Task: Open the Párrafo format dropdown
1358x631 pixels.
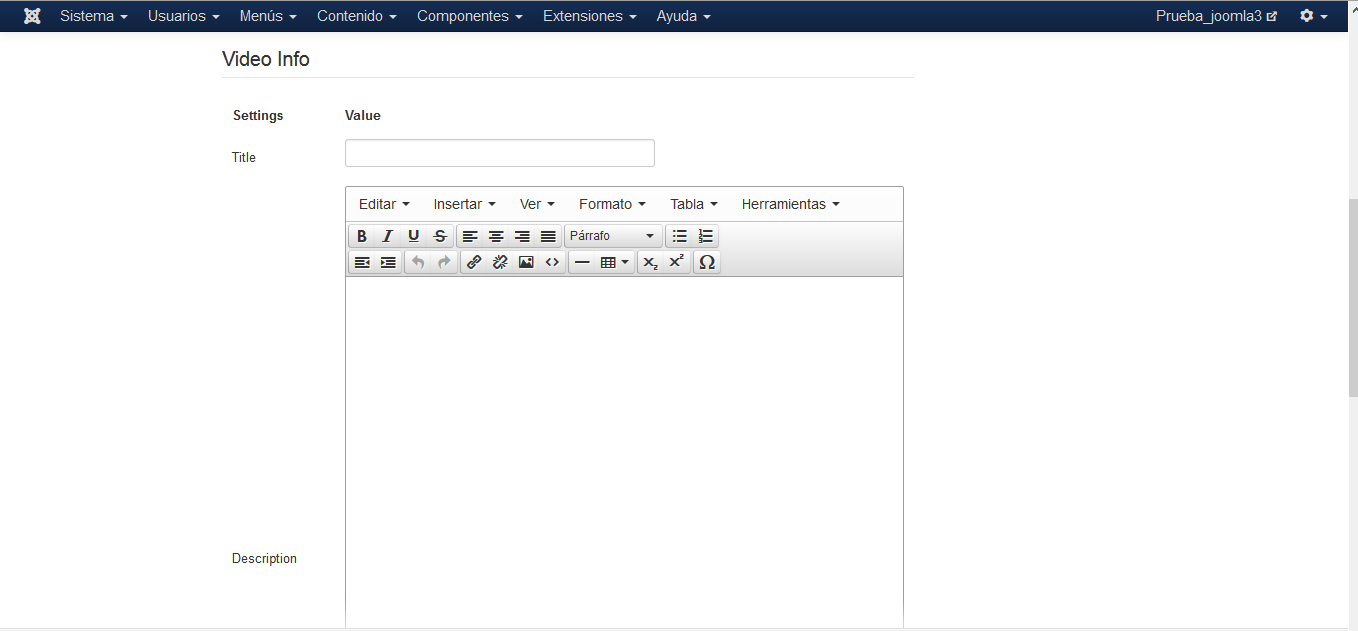Action: click(612, 237)
